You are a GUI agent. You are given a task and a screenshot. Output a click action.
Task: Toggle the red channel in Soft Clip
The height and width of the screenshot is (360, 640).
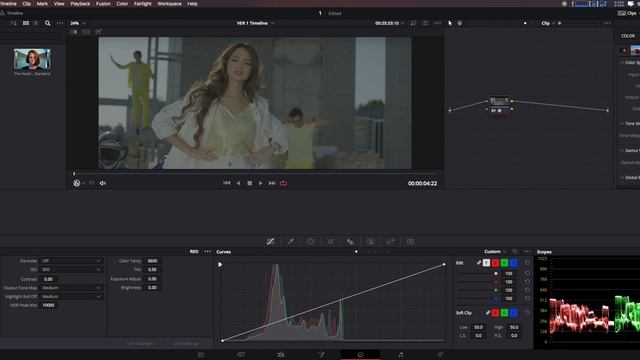[x=495, y=313]
